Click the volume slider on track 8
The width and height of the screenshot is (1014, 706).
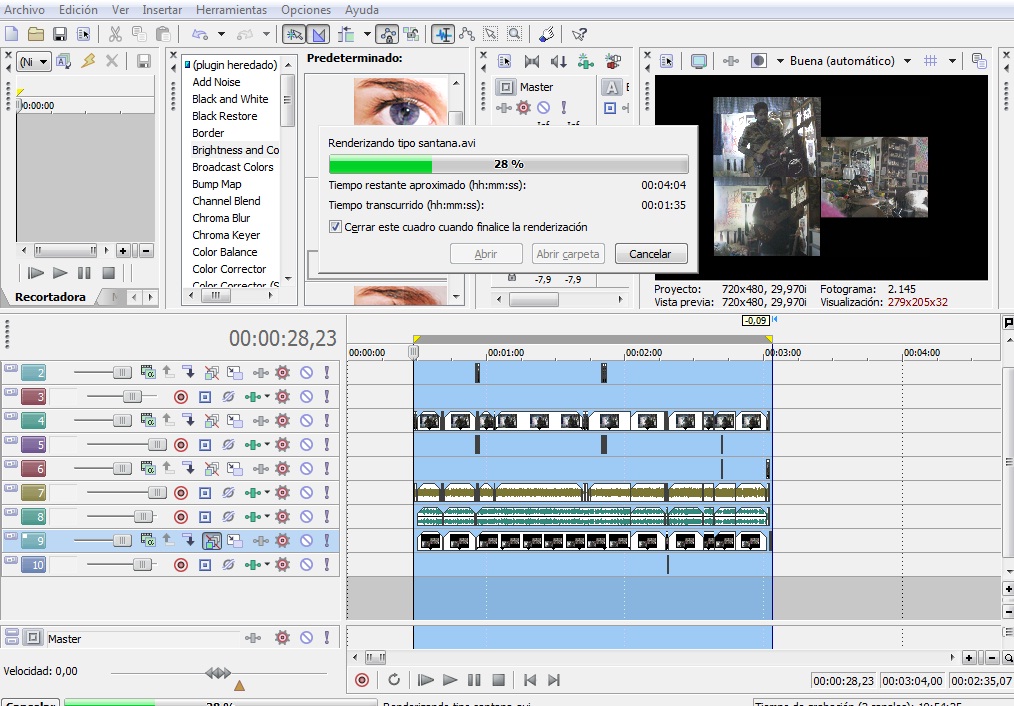pyautogui.click(x=145, y=517)
